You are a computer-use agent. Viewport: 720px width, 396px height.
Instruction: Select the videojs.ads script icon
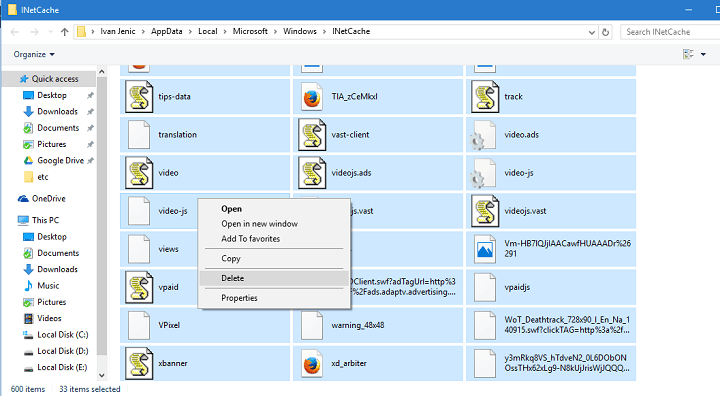pos(312,173)
